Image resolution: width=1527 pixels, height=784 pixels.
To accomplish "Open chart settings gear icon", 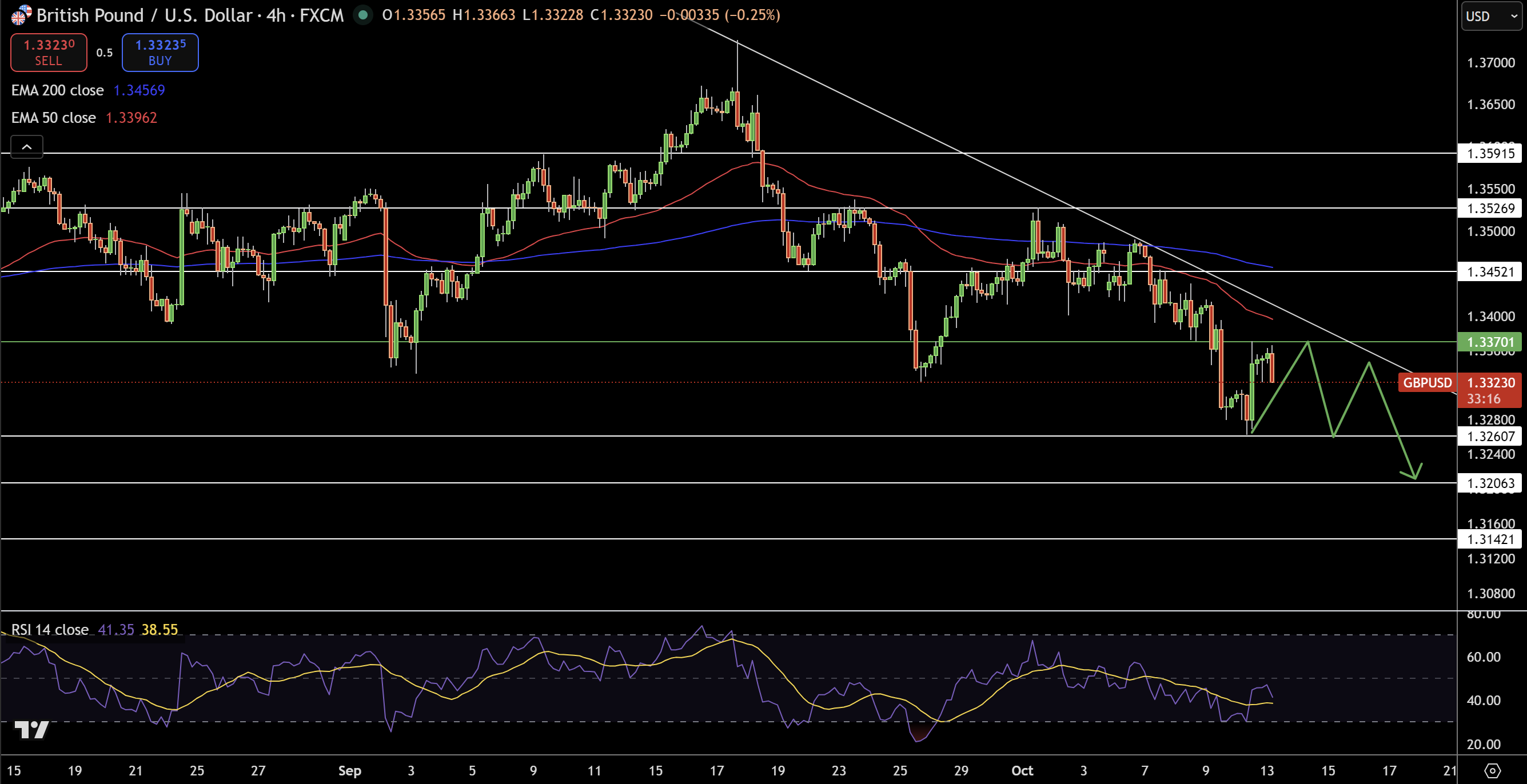I will pyautogui.click(x=1492, y=770).
